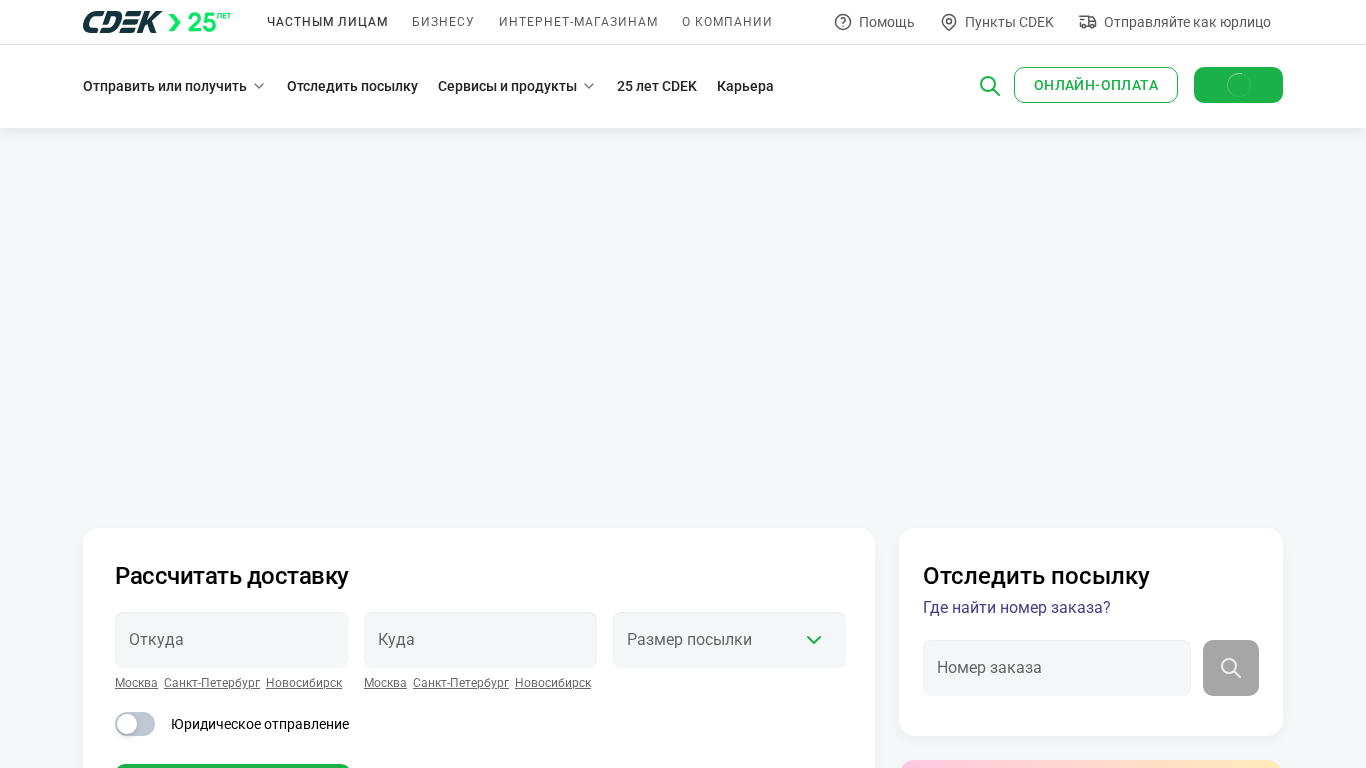The height and width of the screenshot is (768, 1366).
Task: Focus the Номер заказа field
Action: [x=1056, y=668]
